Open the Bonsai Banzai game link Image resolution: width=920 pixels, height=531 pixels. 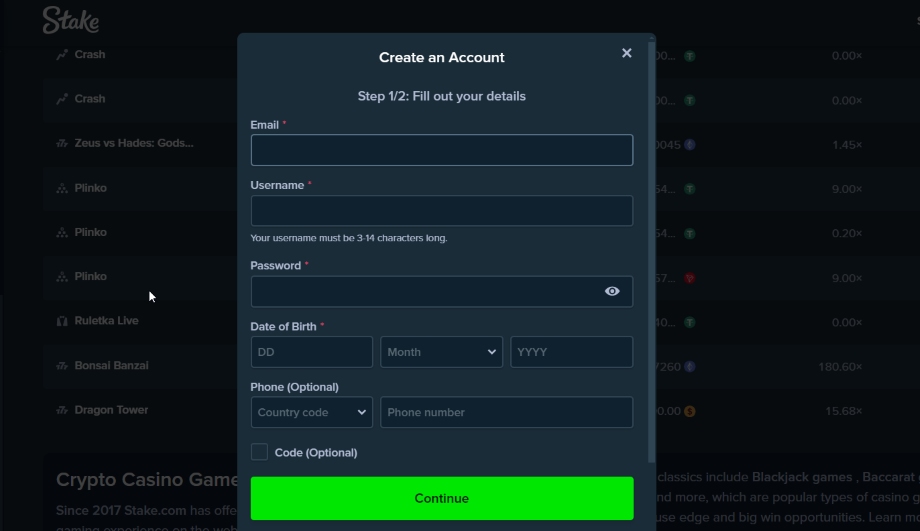111,366
